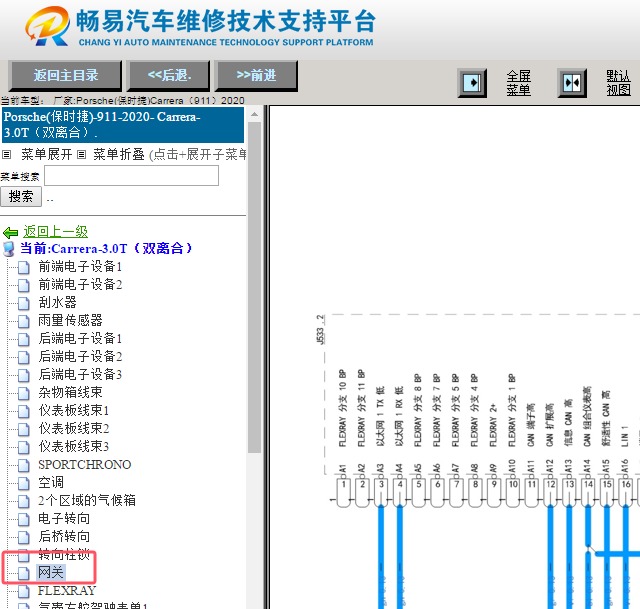
Task: Select the 刮水器 tree entry
Action: [58, 303]
